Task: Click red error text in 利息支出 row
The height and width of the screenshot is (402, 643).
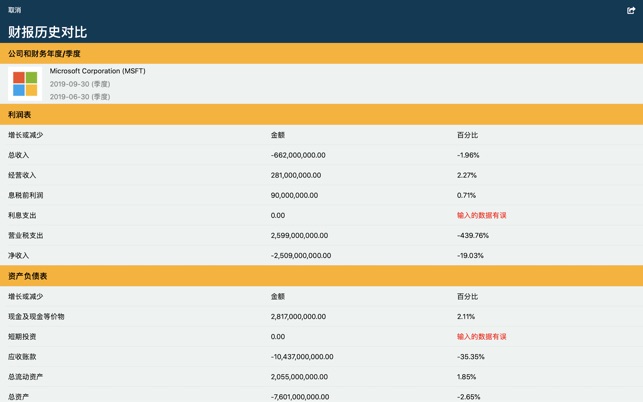Action: point(481,215)
